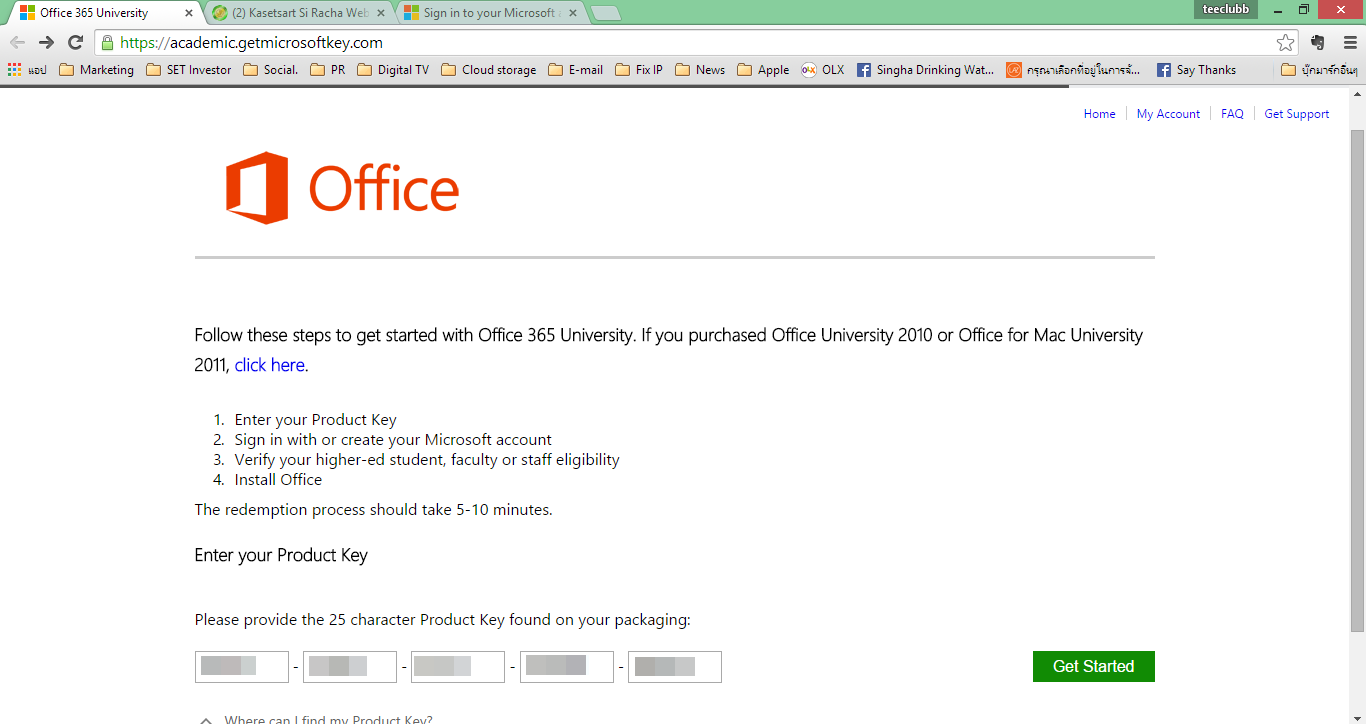1366x724 pixels.
Task: Open the SET Investor bookmarks folder
Action: pos(188,70)
